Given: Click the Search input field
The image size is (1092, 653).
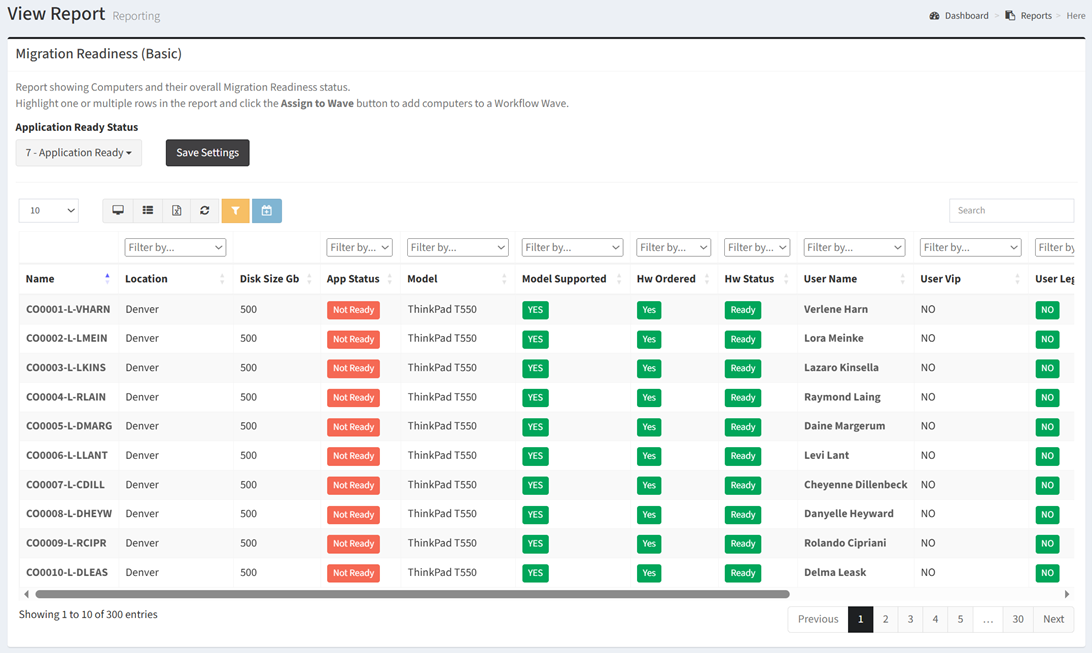Looking at the screenshot, I should [1011, 211].
